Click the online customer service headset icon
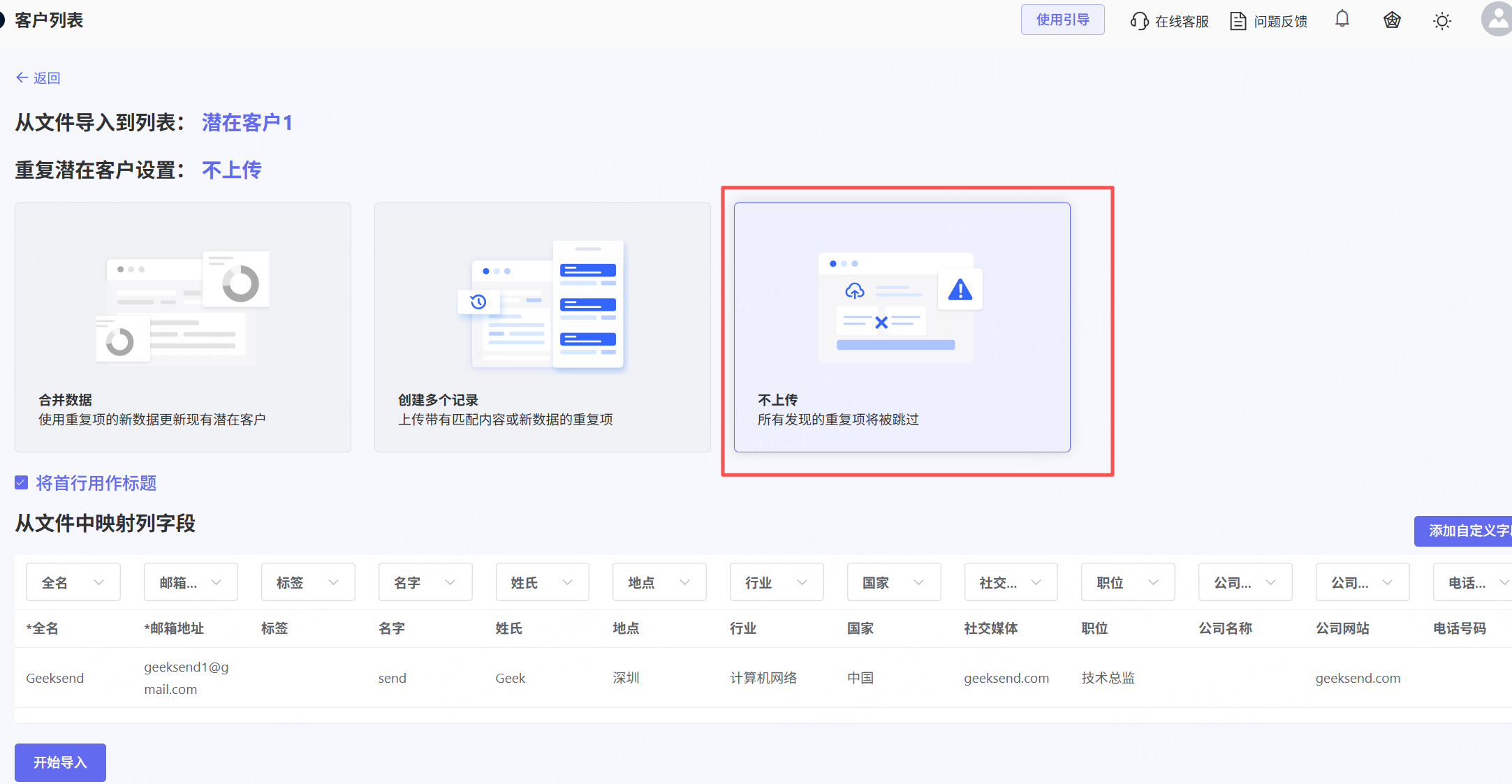This screenshot has height=784, width=1512. tap(1139, 21)
